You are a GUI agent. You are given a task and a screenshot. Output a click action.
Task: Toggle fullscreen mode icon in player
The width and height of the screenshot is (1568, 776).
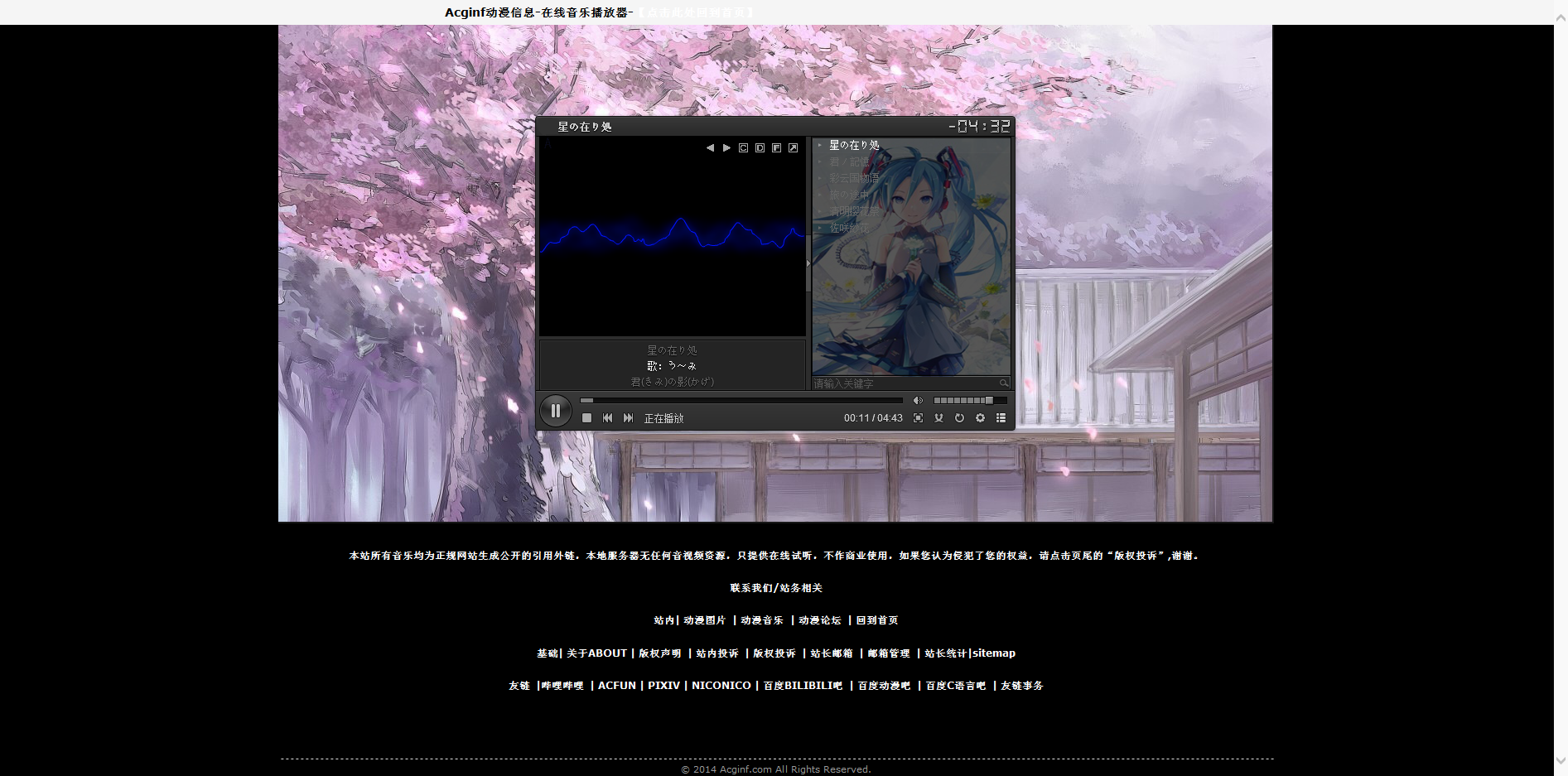click(x=918, y=418)
